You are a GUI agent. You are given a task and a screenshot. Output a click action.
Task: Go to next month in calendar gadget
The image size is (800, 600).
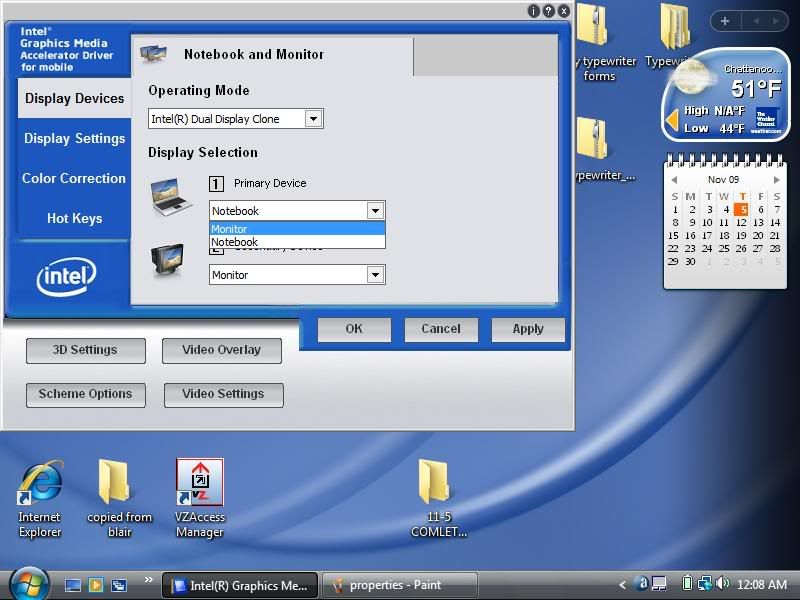[776, 180]
